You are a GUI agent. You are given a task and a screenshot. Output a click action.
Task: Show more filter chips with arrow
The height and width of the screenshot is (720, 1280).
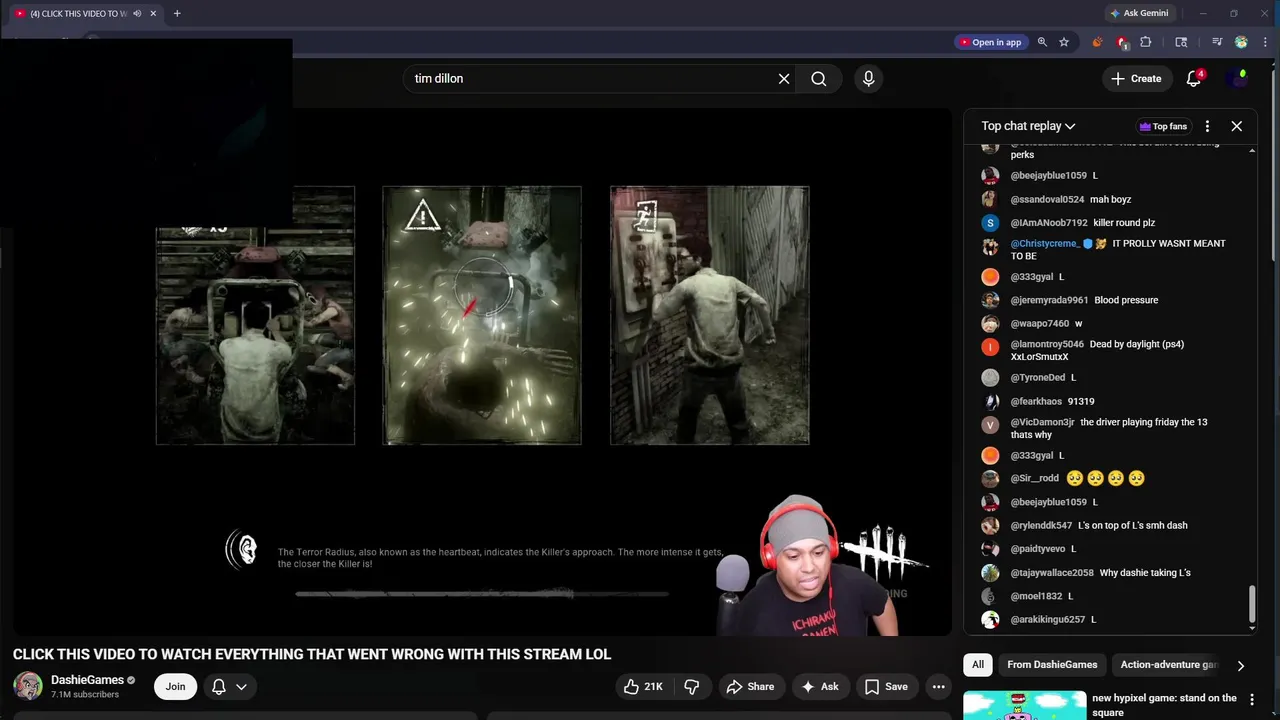1240,665
